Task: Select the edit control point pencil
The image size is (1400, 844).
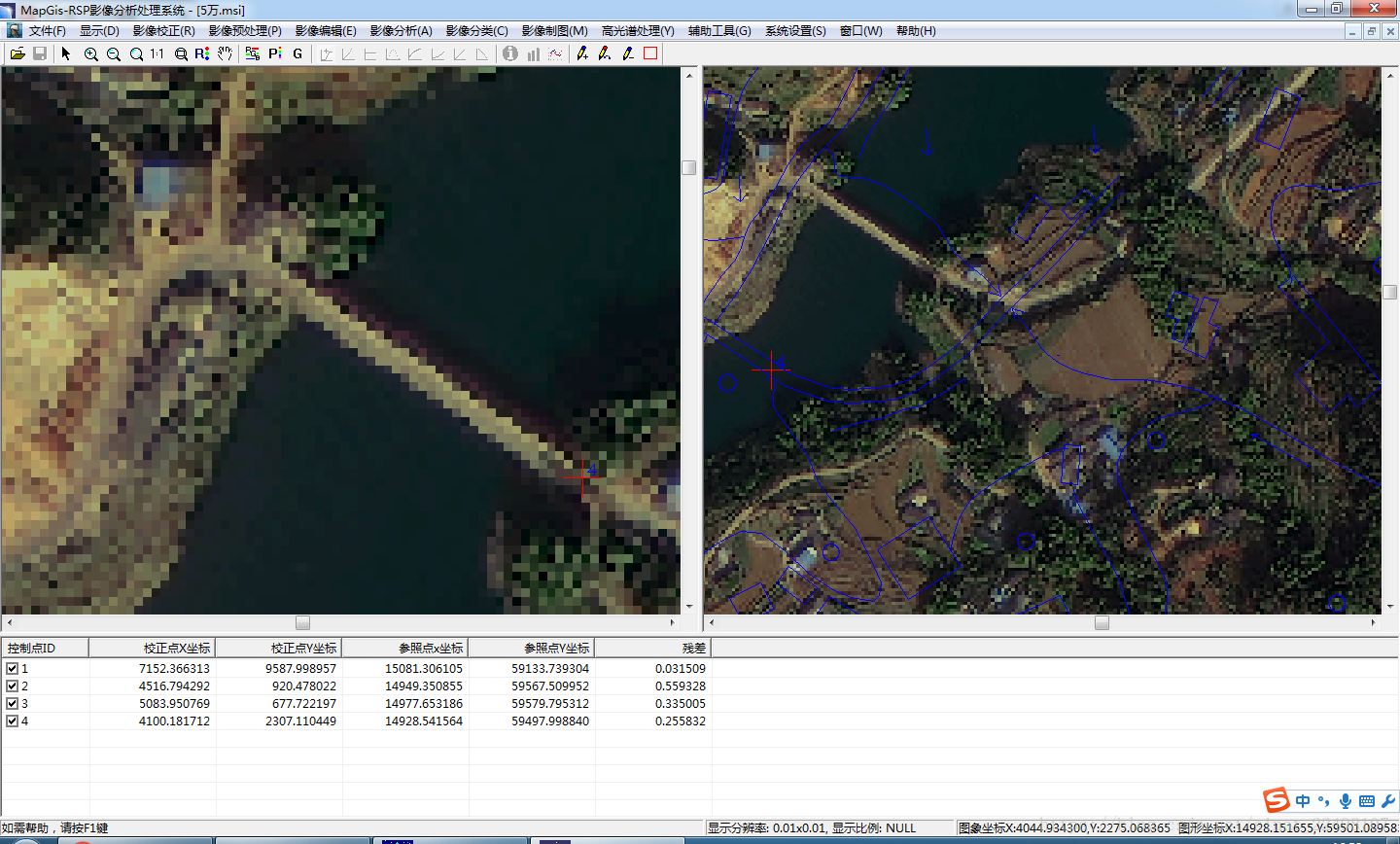Action: 605,53
